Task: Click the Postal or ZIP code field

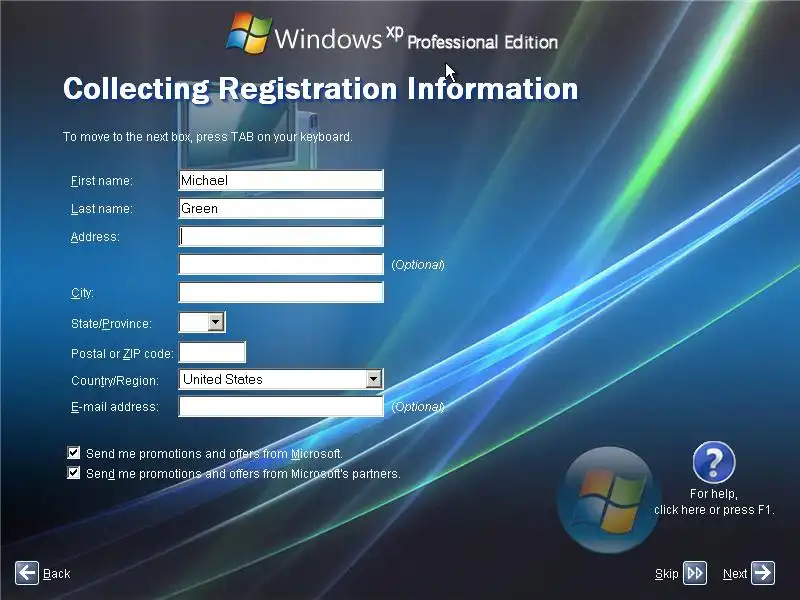Action: [x=212, y=352]
